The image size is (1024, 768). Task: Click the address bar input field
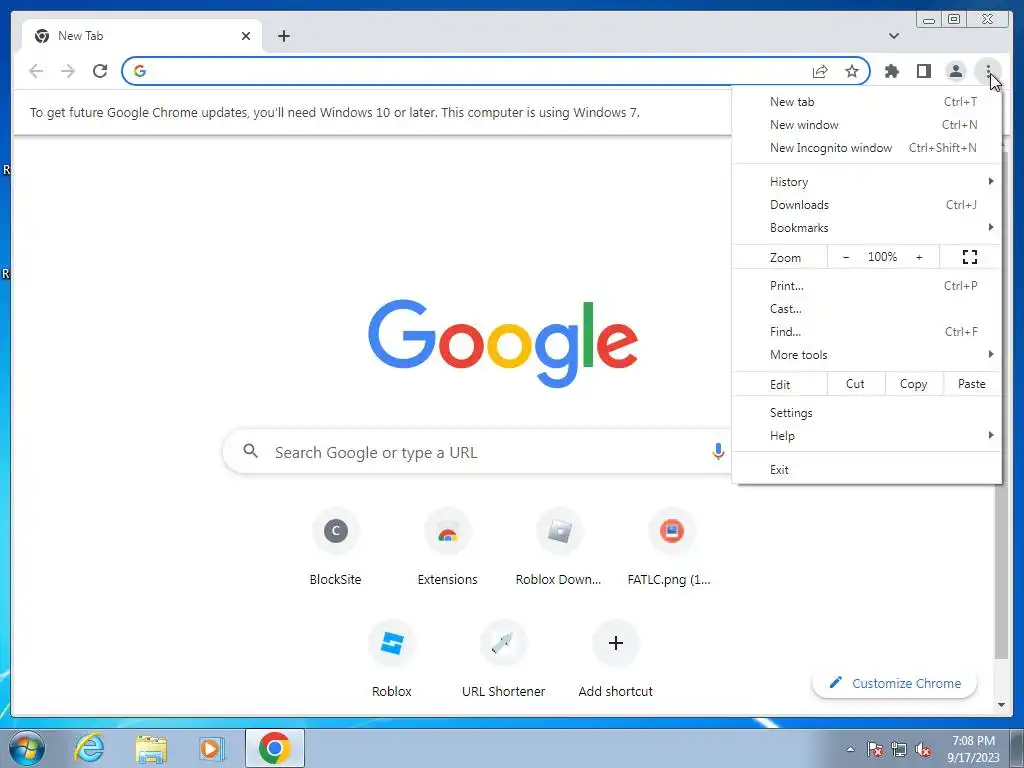point(477,71)
